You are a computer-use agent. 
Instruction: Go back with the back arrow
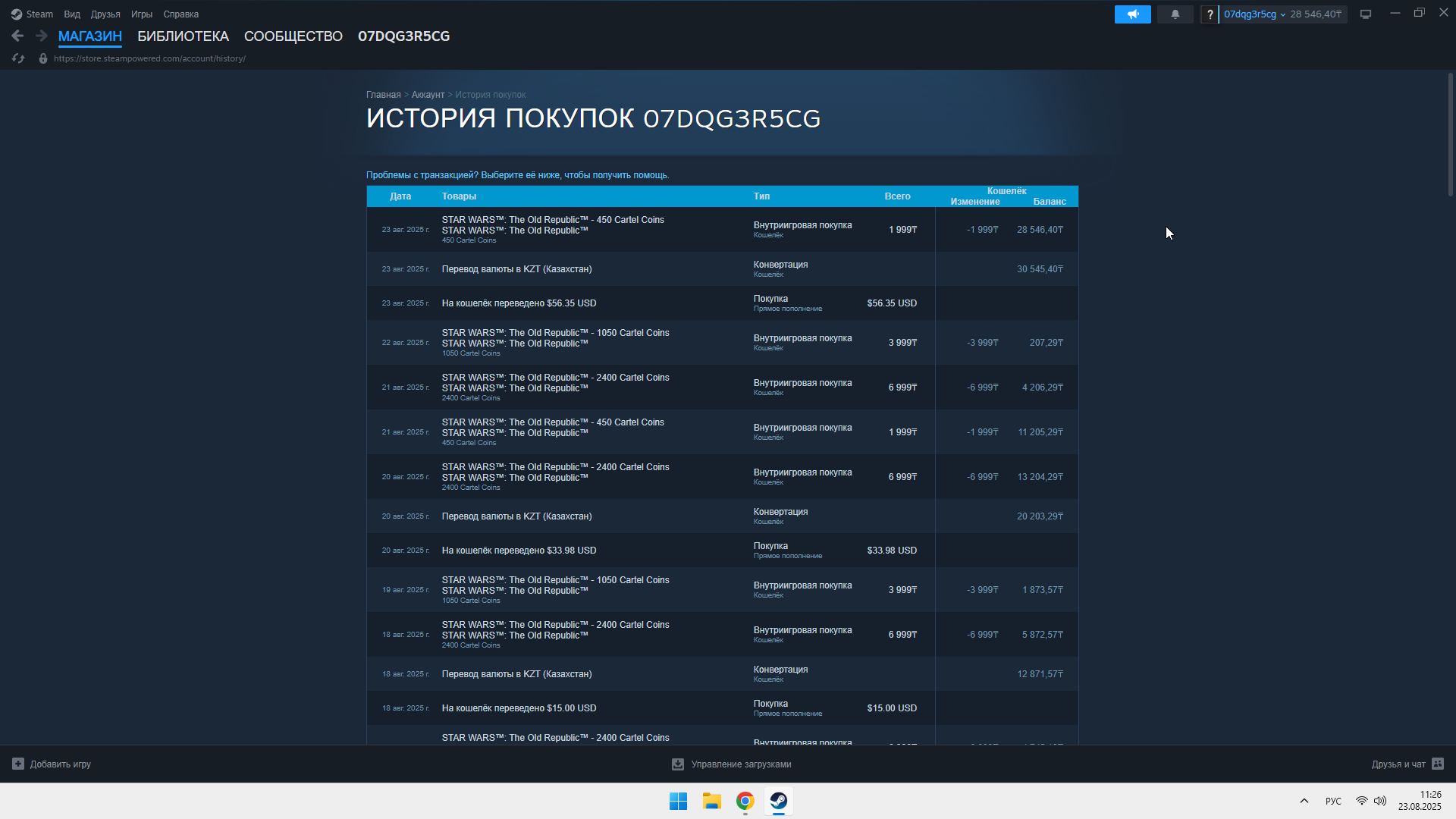coord(17,36)
